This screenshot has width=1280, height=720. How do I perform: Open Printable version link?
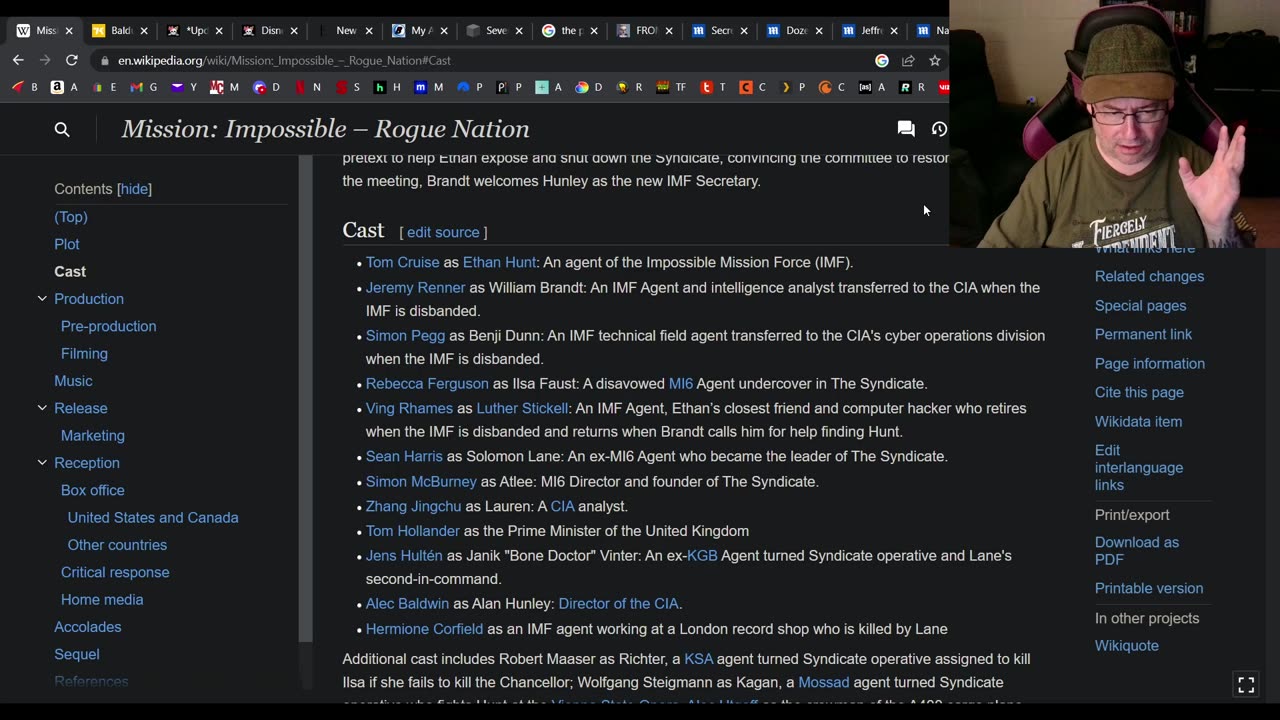pos(1149,589)
